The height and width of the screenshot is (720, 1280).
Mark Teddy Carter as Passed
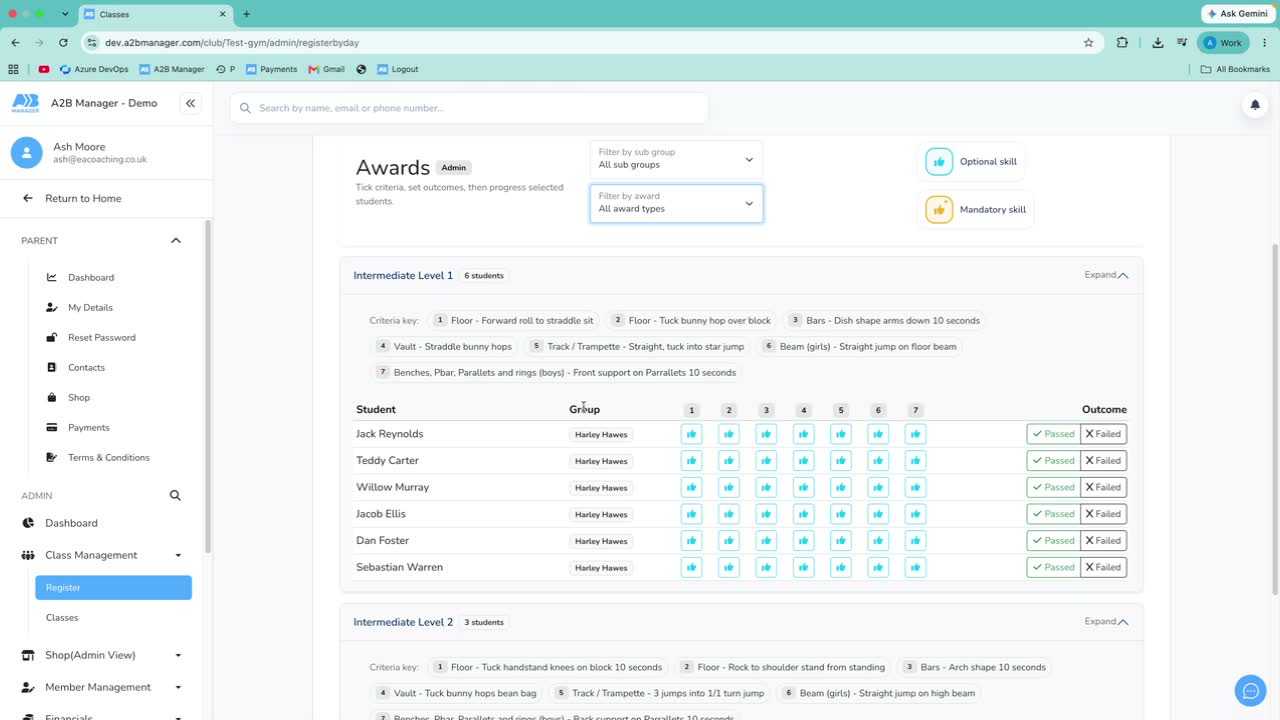pyautogui.click(x=1053, y=461)
